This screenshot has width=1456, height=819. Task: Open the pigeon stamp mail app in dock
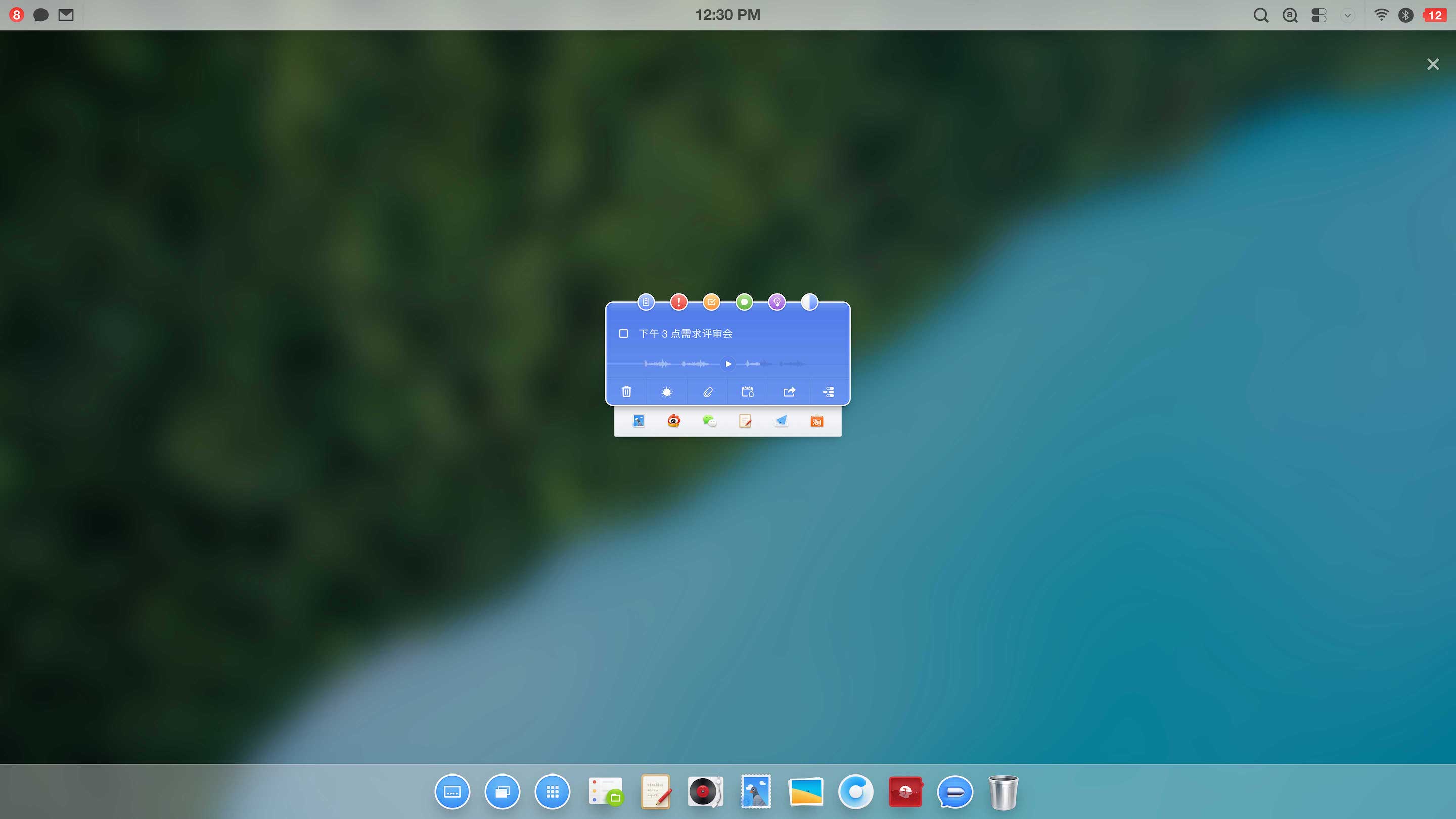[756, 791]
